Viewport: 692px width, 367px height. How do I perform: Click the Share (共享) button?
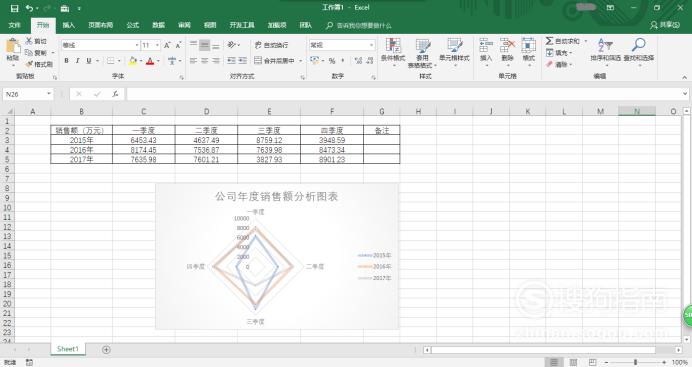665,25
